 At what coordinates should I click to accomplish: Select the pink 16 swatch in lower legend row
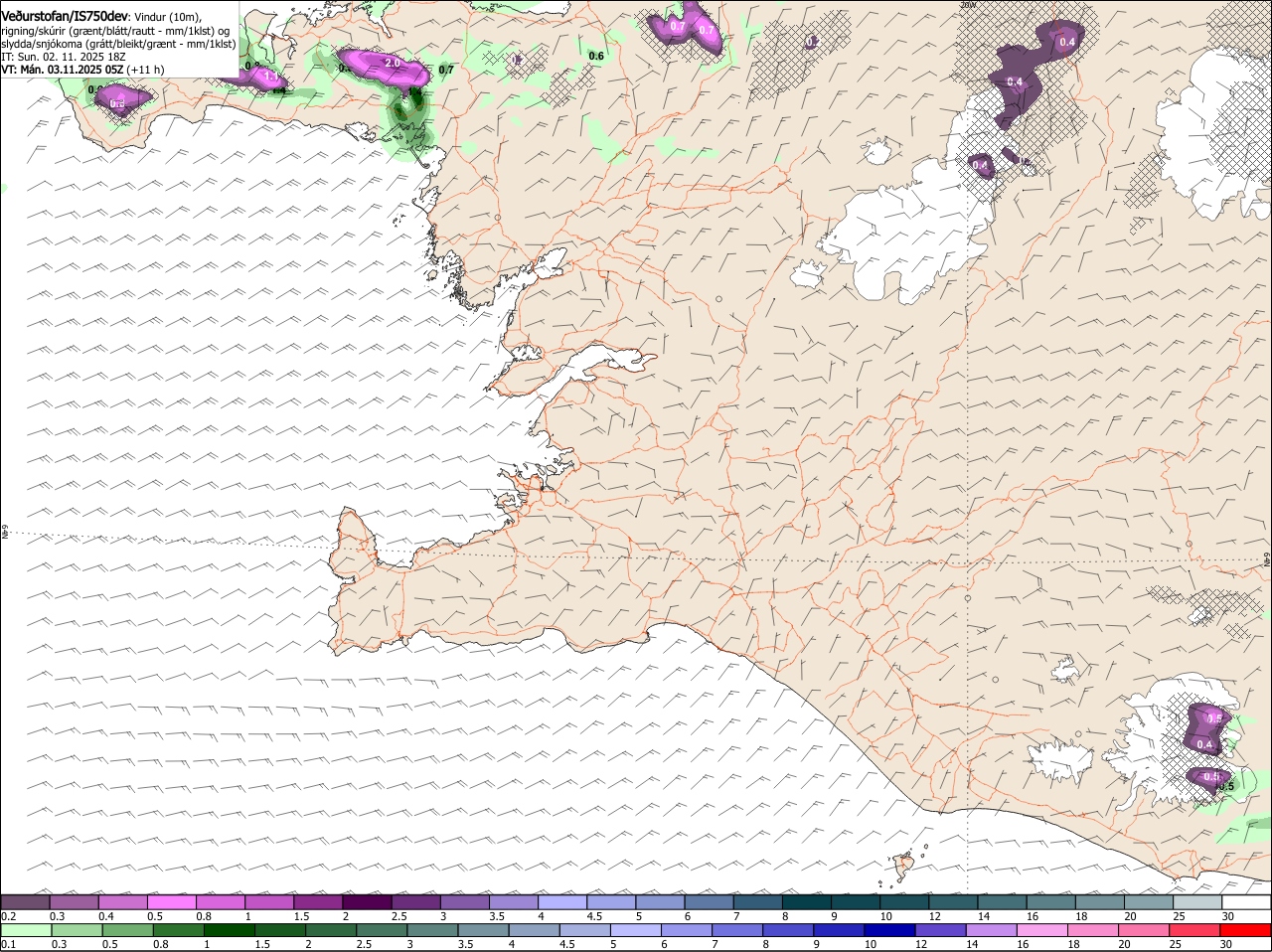click(x=1041, y=930)
